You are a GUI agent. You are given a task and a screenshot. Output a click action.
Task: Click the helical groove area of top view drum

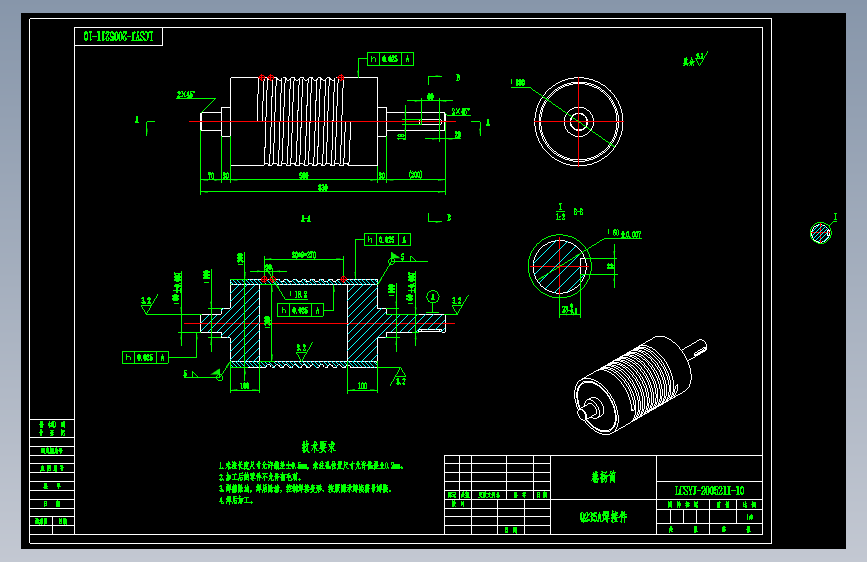coord(304,121)
